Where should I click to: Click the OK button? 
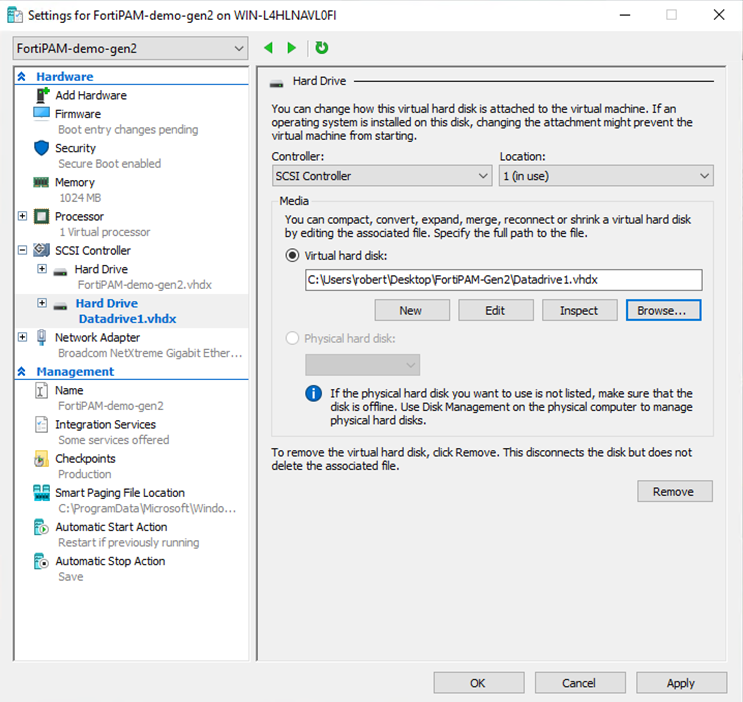tap(479, 683)
